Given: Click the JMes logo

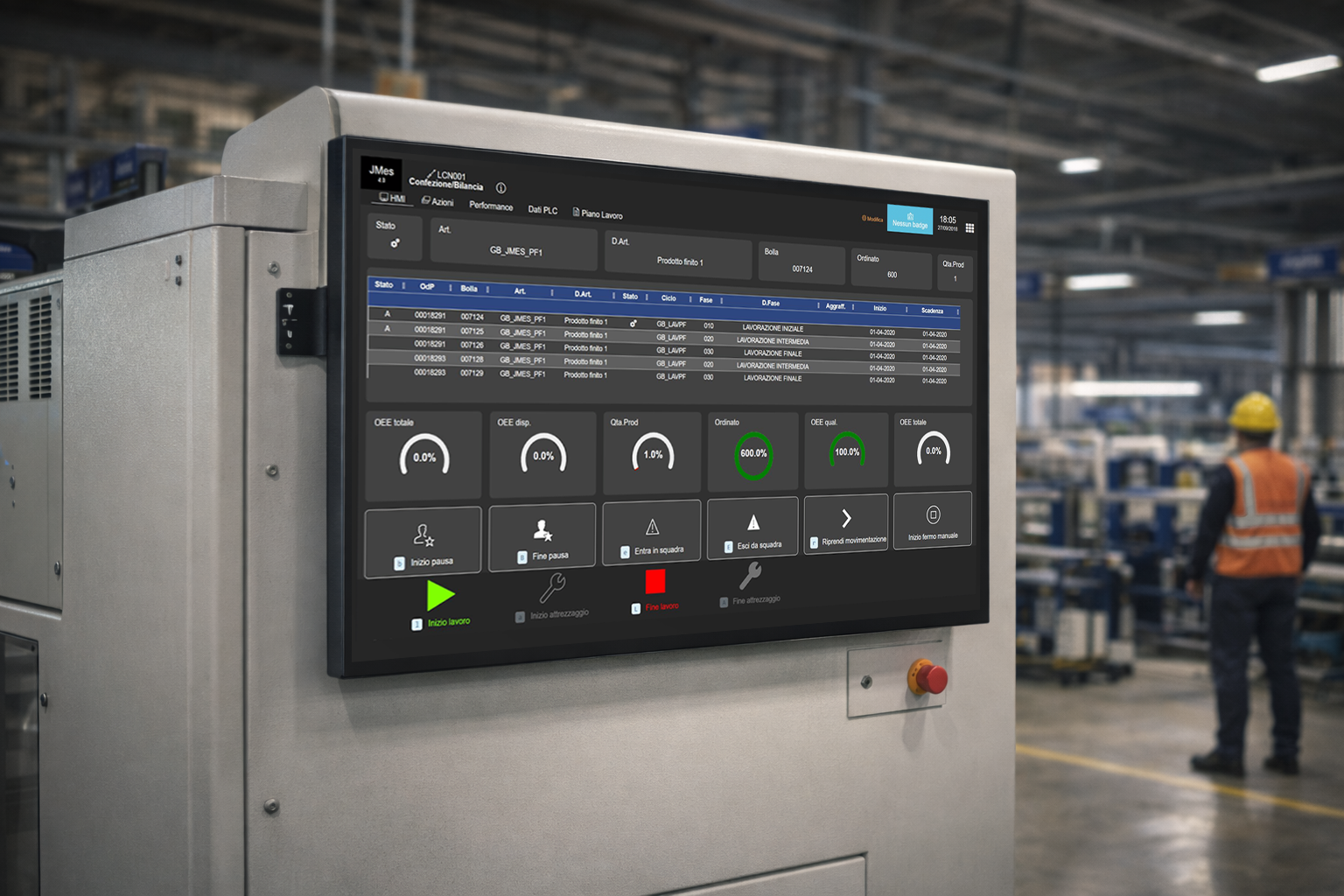Looking at the screenshot, I should 381,172.
